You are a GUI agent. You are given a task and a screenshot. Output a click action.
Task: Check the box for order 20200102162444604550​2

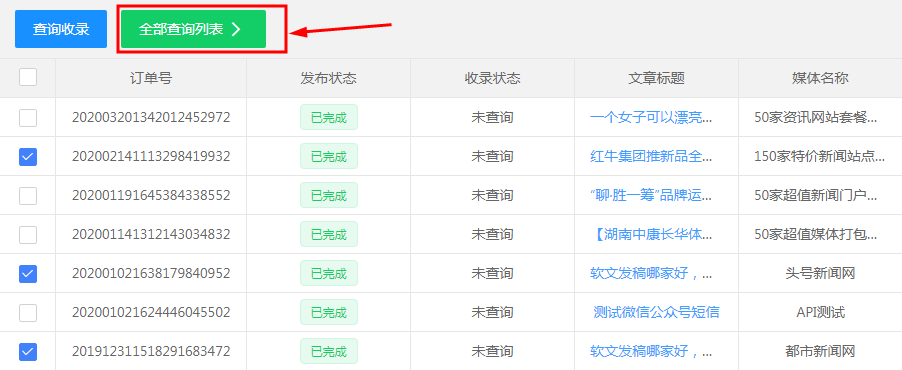[x=28, y=313]
